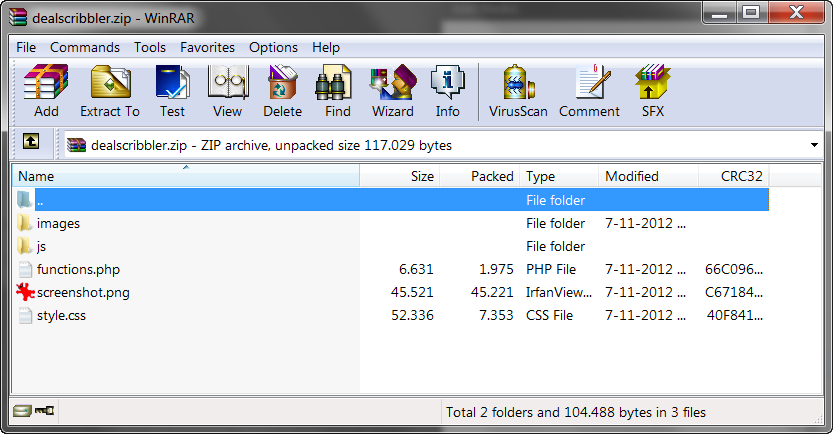Click packed value 7.353

(496, 316)
